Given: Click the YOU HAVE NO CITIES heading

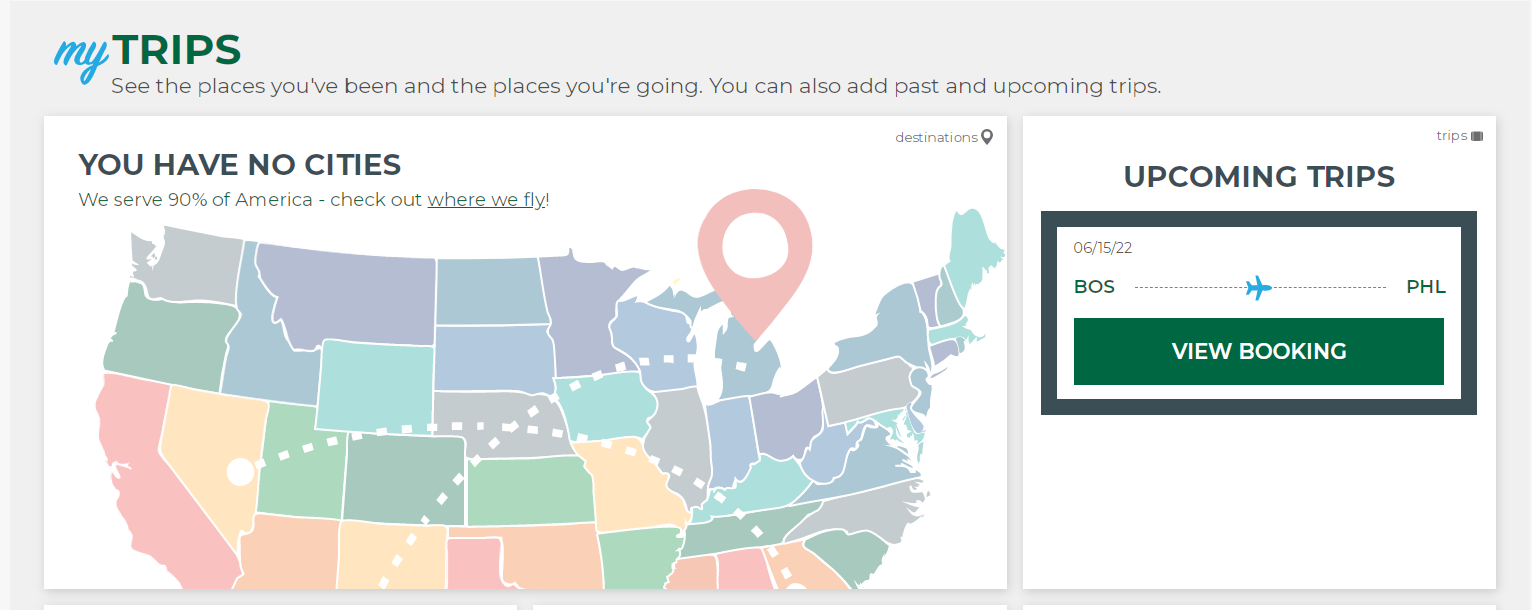Looking at the screenshot, I should pos(240,164).
